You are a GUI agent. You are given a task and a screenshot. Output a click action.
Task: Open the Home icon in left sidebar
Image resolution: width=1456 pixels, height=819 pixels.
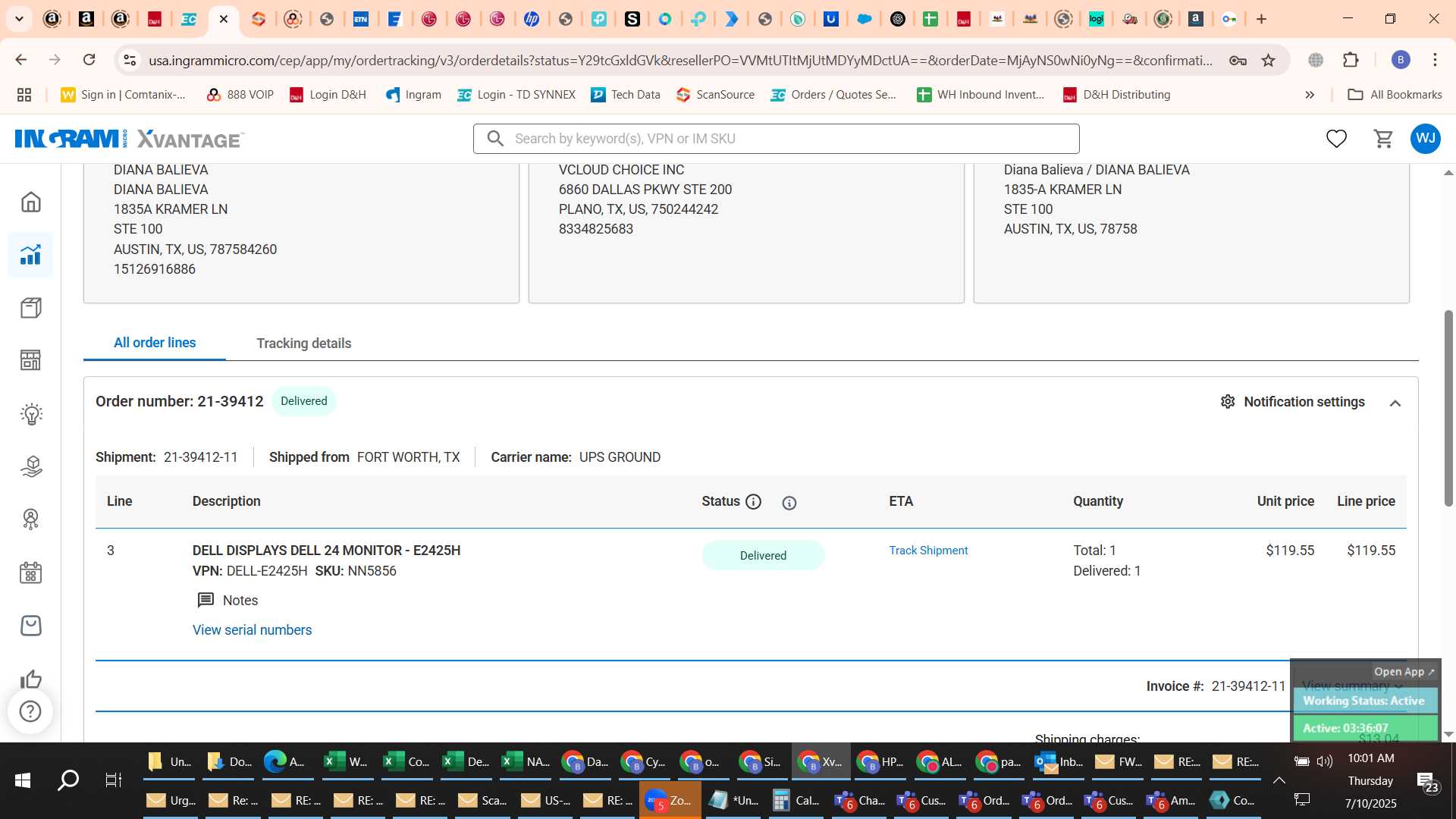[30, 202]
